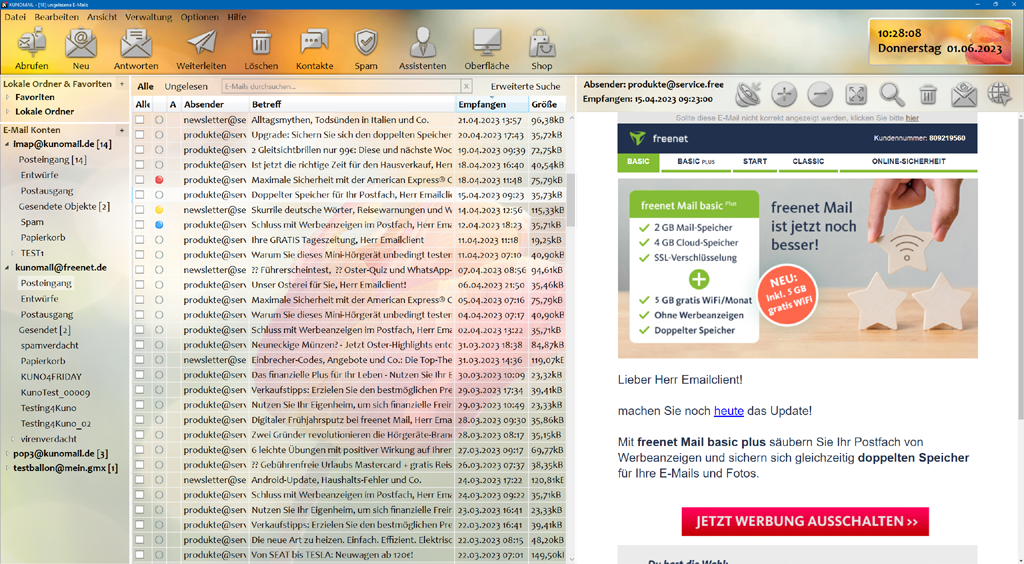1024x564 pixels.
Task: Select checkbox of 2 Gleitsichtbrillen email
Action: pyautogui.click(x=140, y=149)
